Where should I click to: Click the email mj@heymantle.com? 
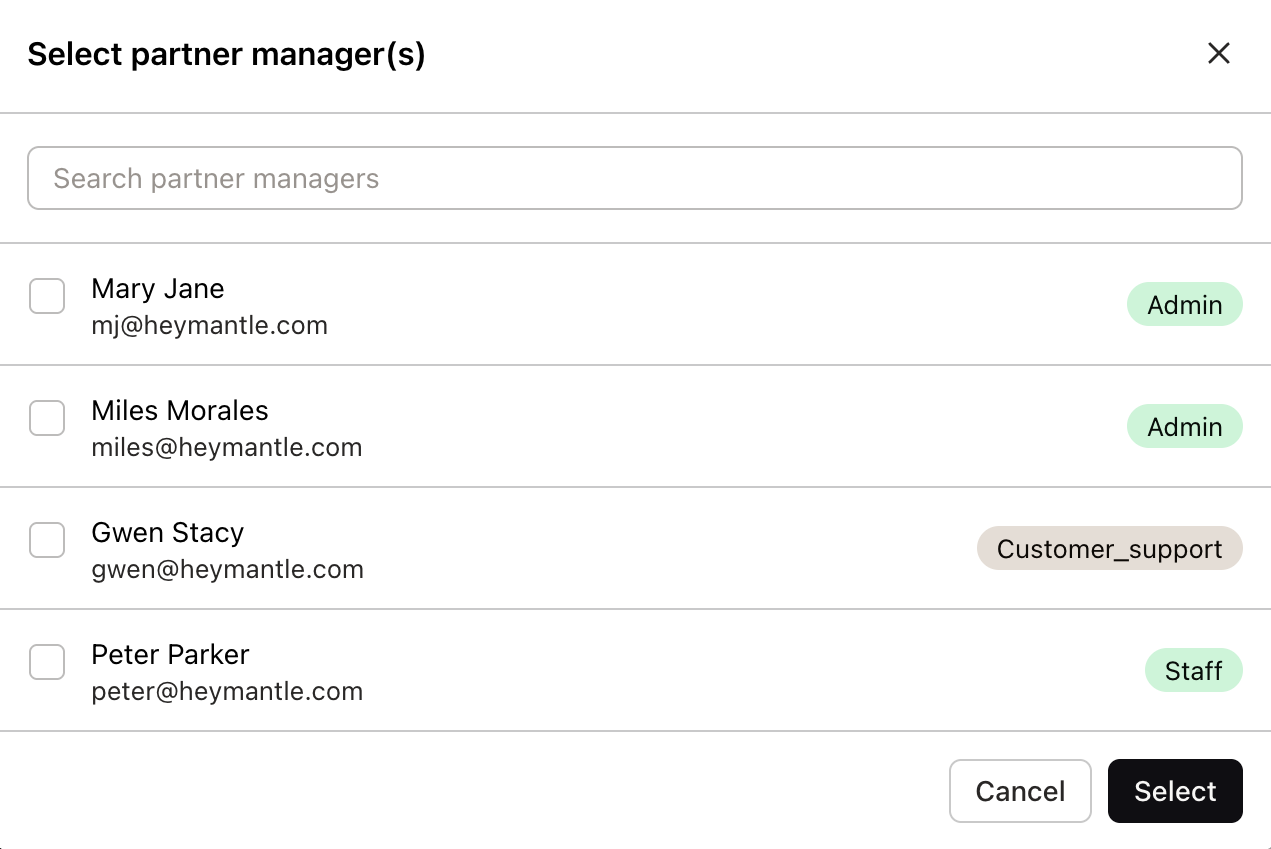coord(210,325)
